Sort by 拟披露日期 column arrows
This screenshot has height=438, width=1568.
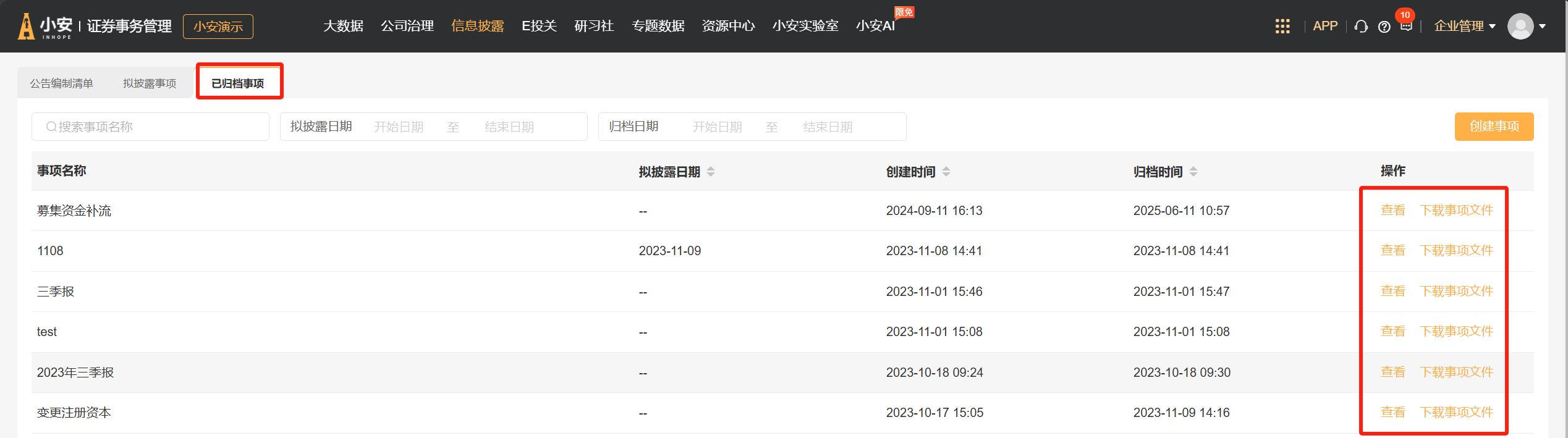[x=711, y=172]
